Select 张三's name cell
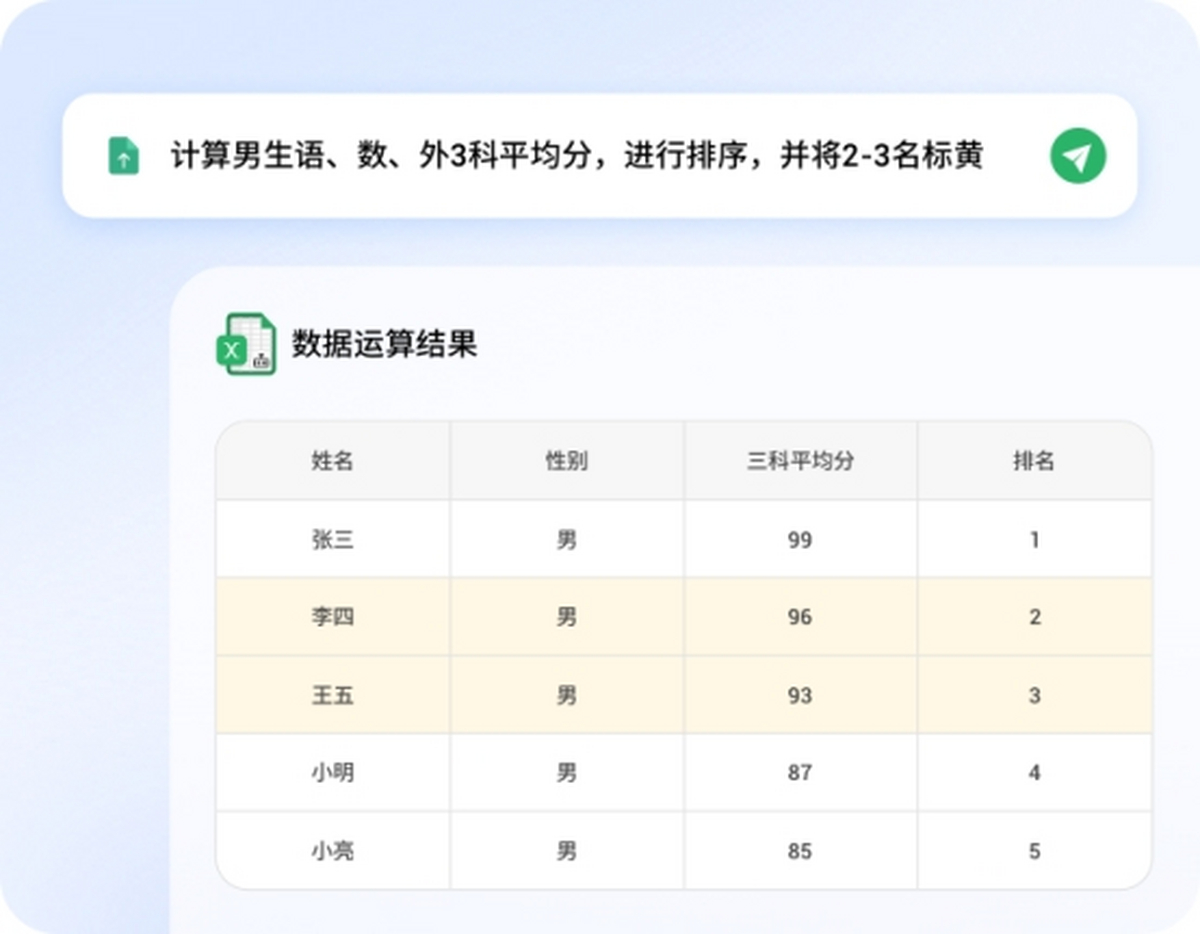The height and width of the screenshot is (934, 1200). [x=332, y=539]
